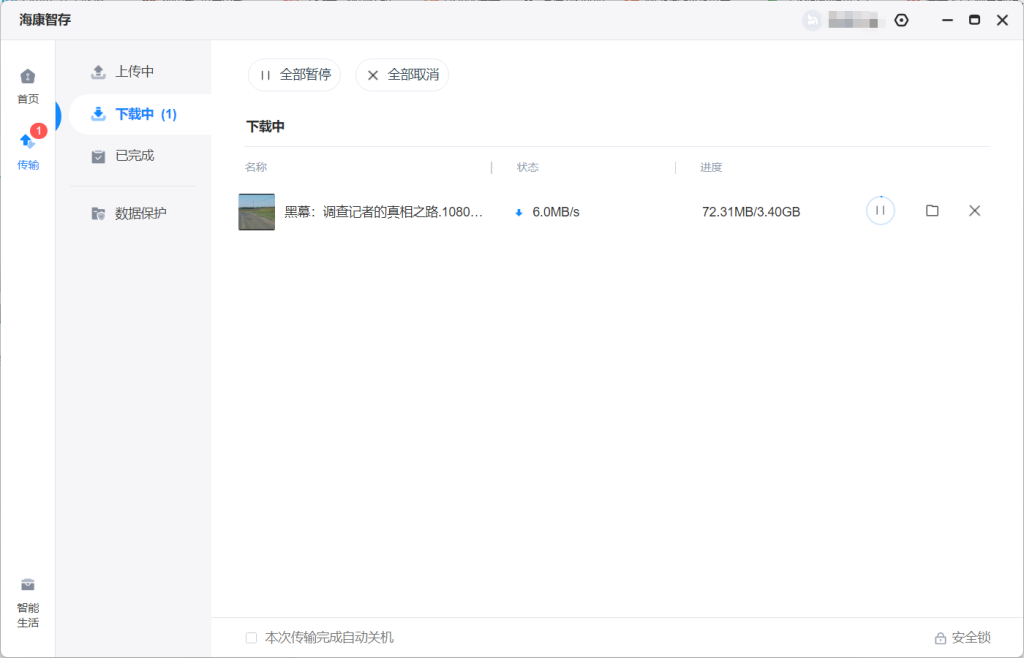1024x658 pixels.
Task: Click the 安全锁 security lock icon
Action: pyautogui.click(x=962, y=638)
